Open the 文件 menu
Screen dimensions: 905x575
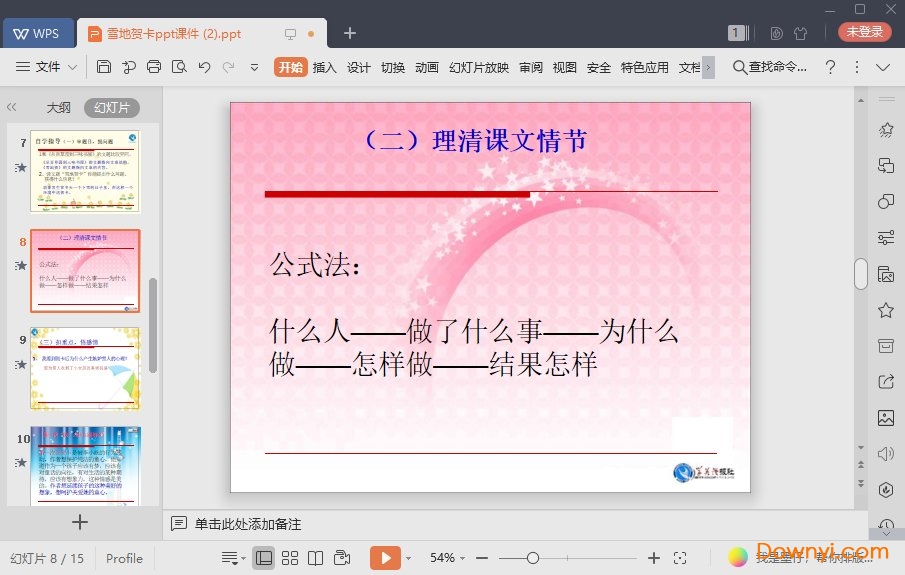pos(47,67)
